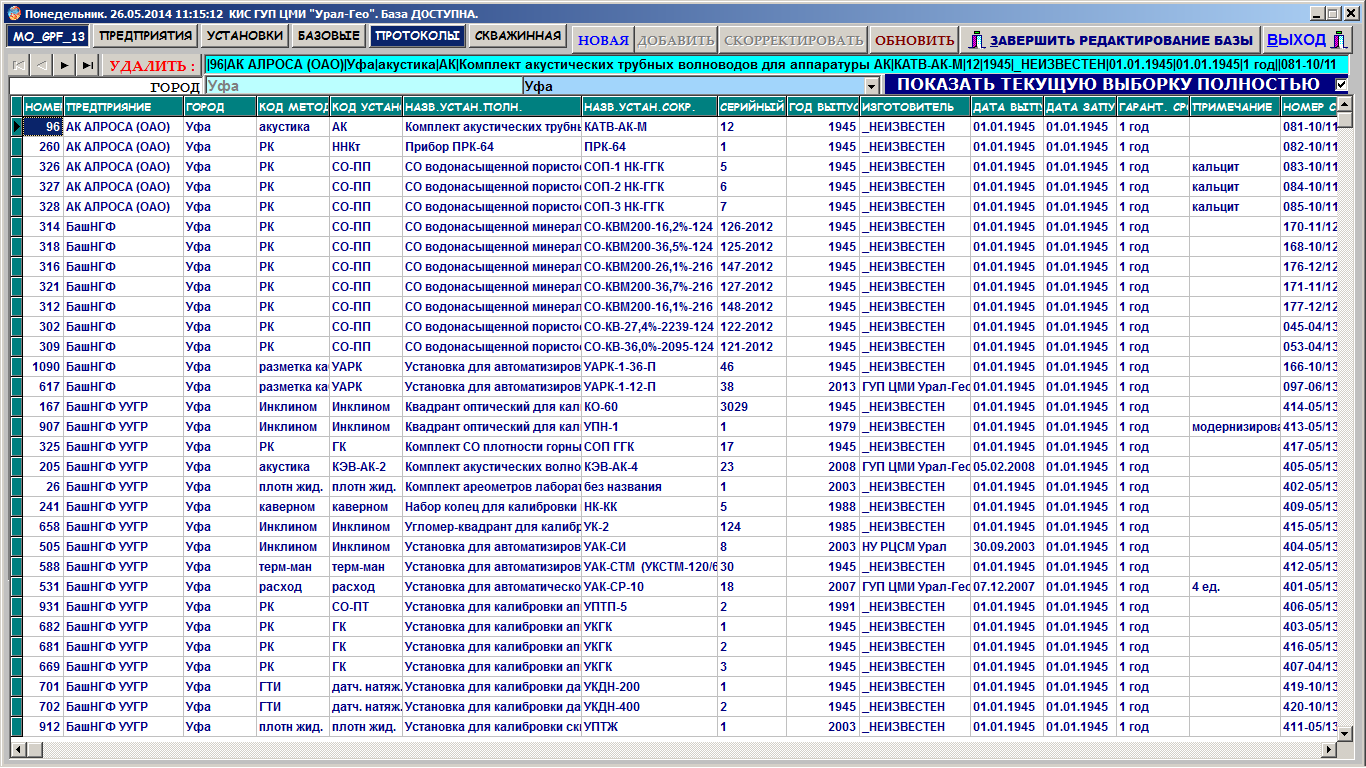Click the record string field beside УДАЛИТЬ
This screenshot has width=1366, height=768.
click(776, 65)
